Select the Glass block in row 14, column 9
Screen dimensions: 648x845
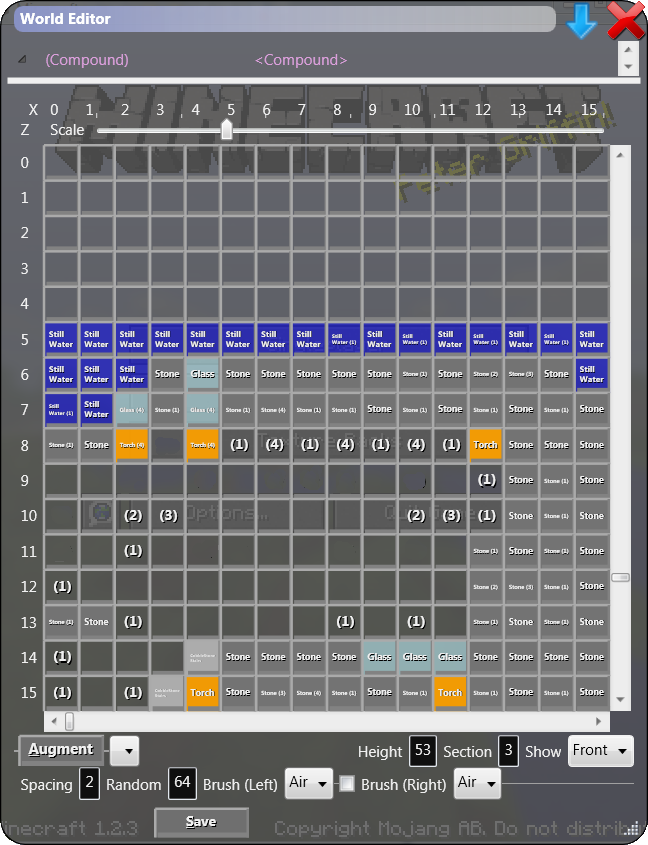(379, 657)
